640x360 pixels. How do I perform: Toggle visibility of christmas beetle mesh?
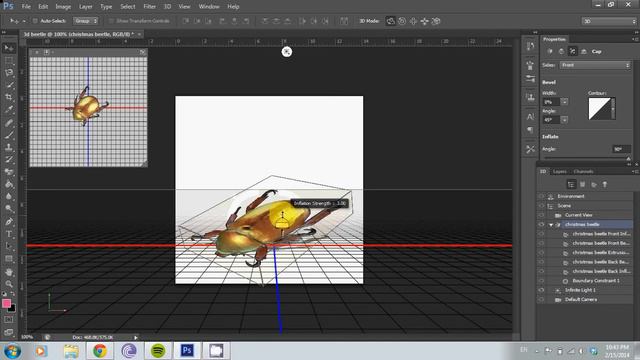point(541,224)
